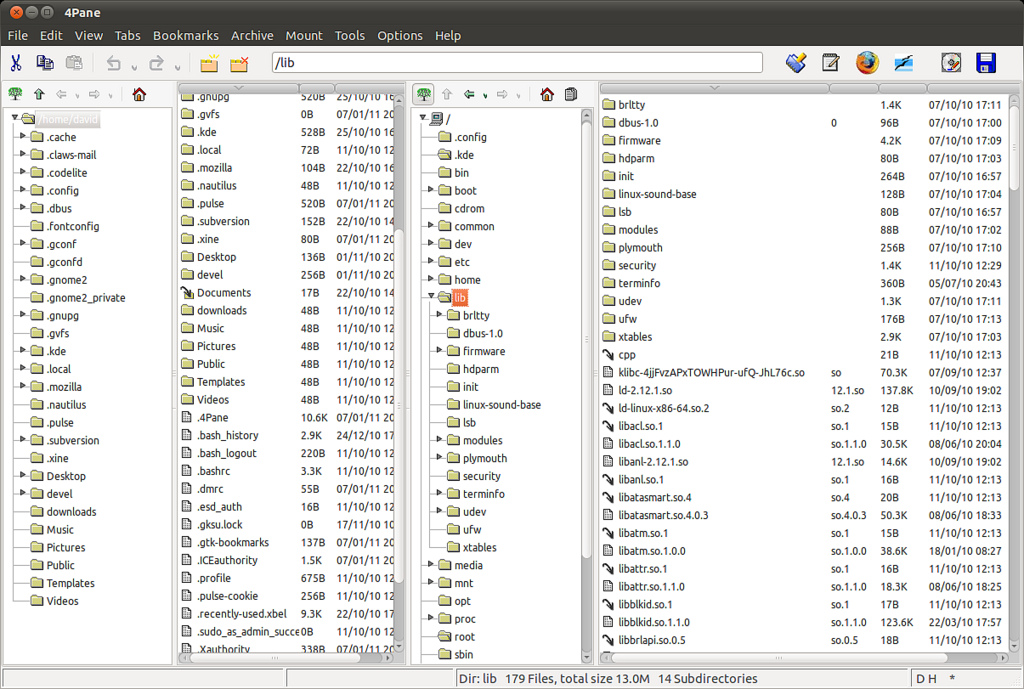This screenshot has width=1024, height=689.
Task: Select the Cut tool in the toolbar
Action: [16, 62]
